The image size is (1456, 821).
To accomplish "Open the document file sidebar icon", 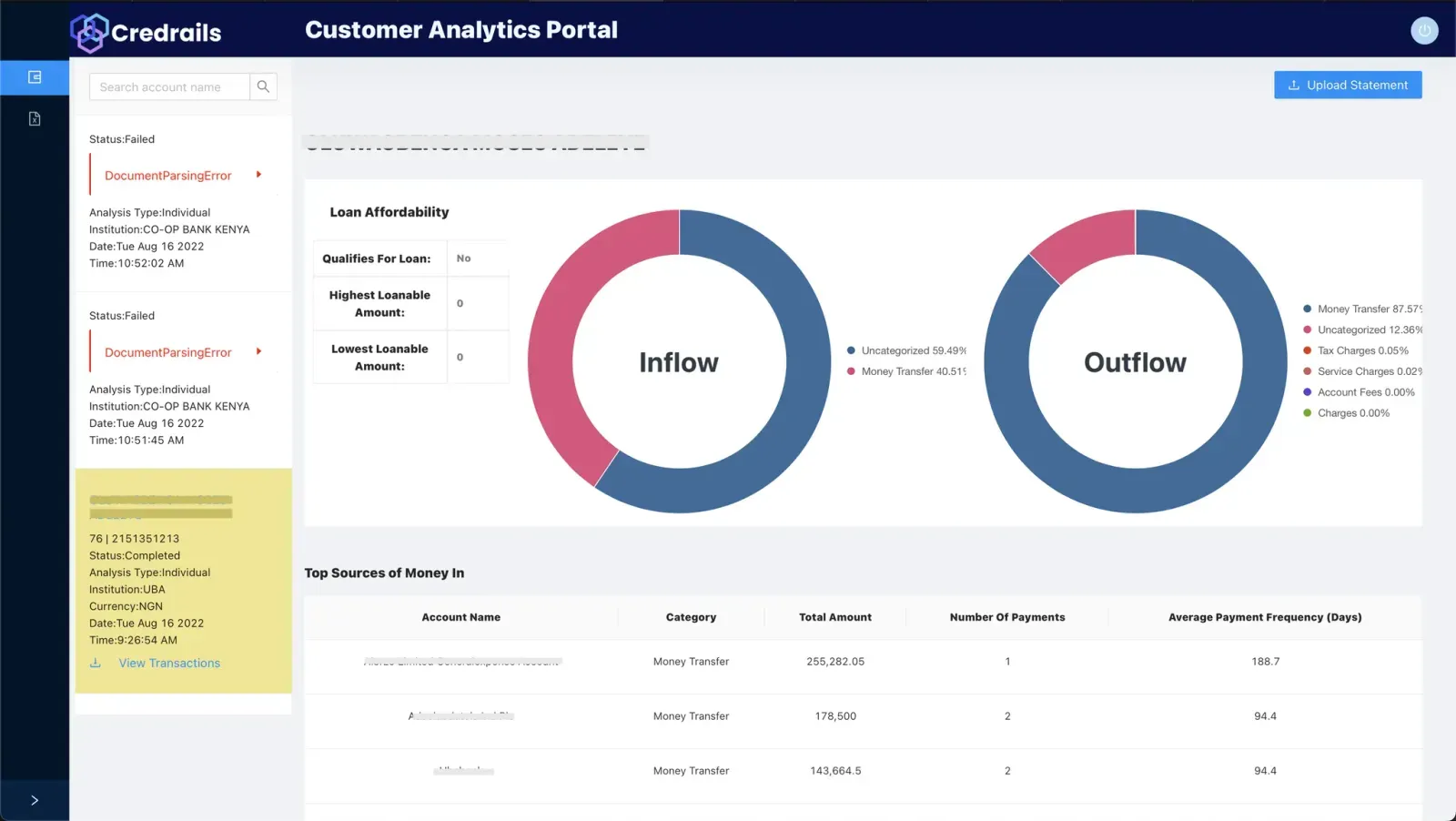I will pyautogui.click(x=35, y=118).
